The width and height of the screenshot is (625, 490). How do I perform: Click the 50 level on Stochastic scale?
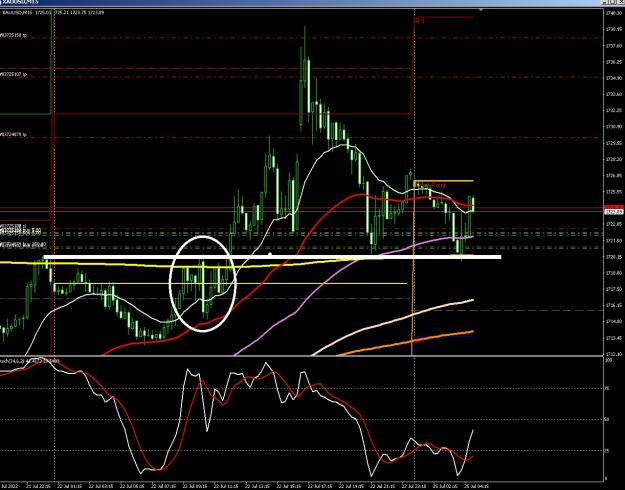607,420
